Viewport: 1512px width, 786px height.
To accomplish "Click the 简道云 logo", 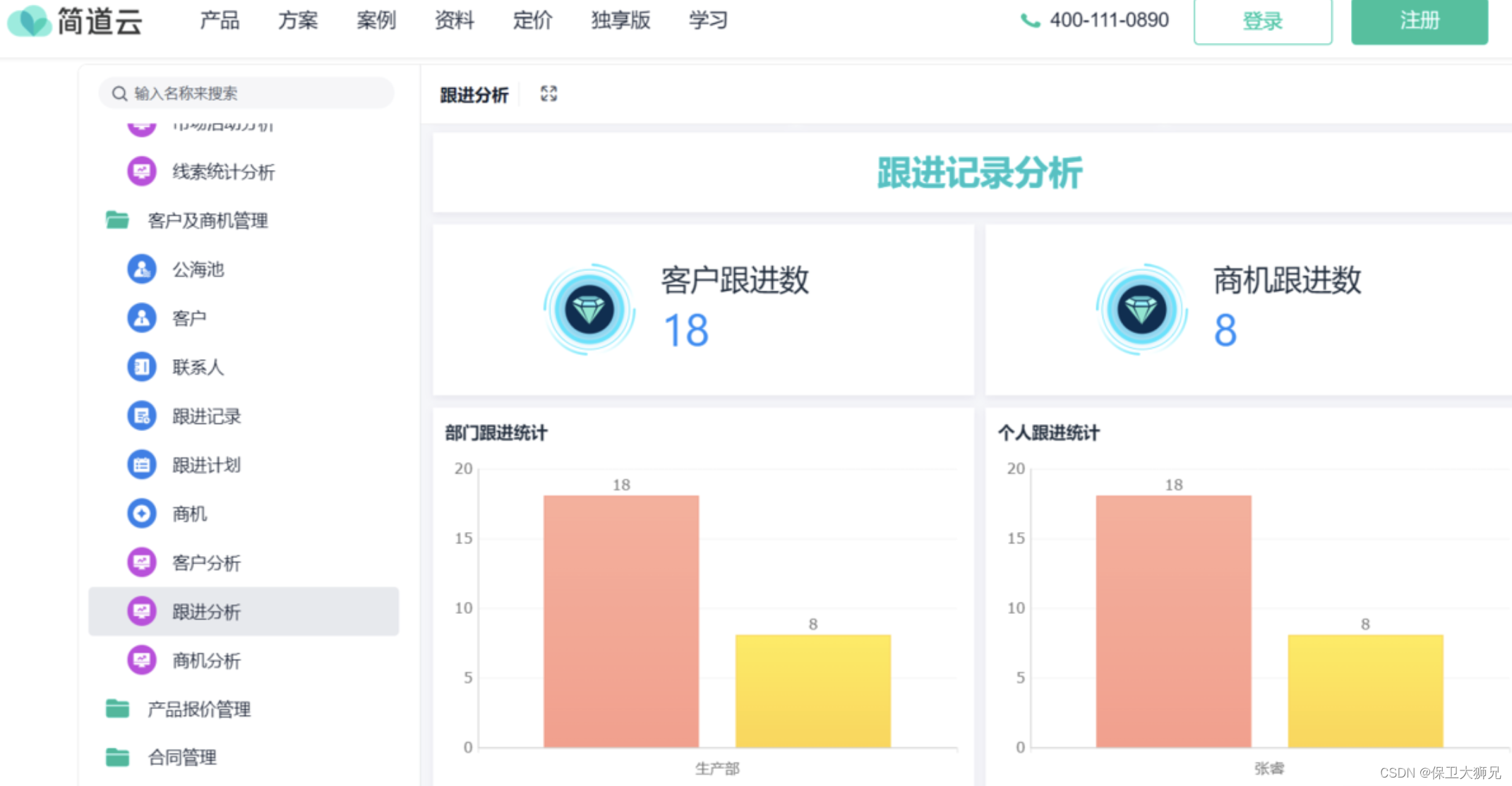I will [75, 20].
